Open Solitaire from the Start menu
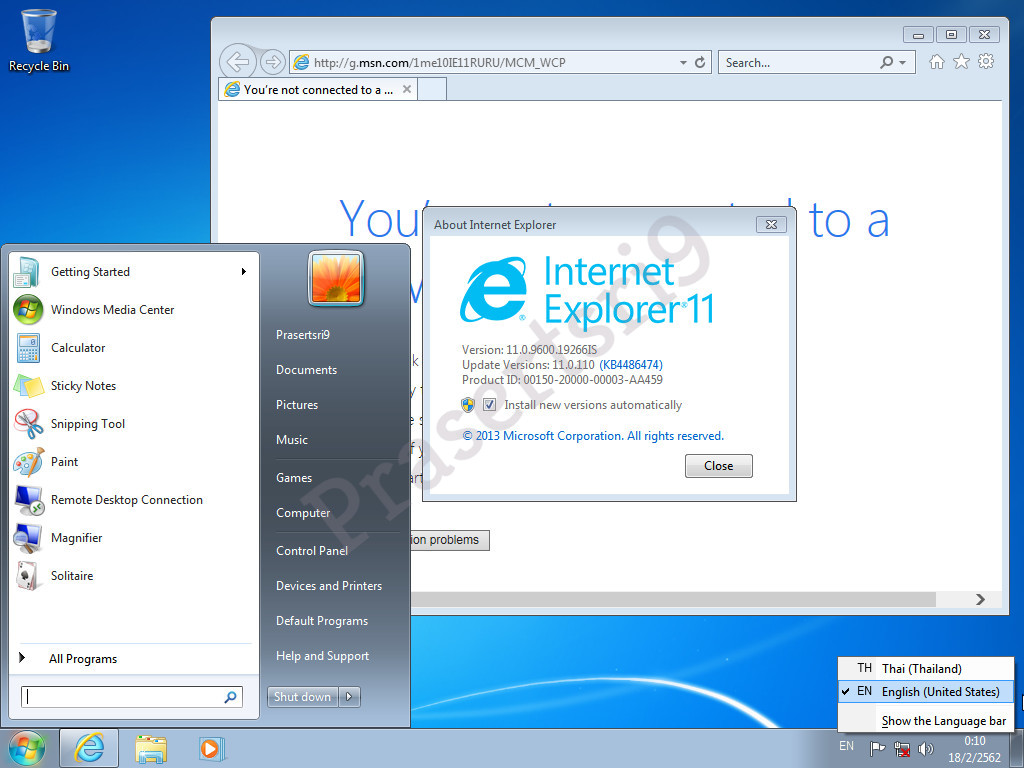The width and height of the screenshot is (1024, 768). [135, 575]
